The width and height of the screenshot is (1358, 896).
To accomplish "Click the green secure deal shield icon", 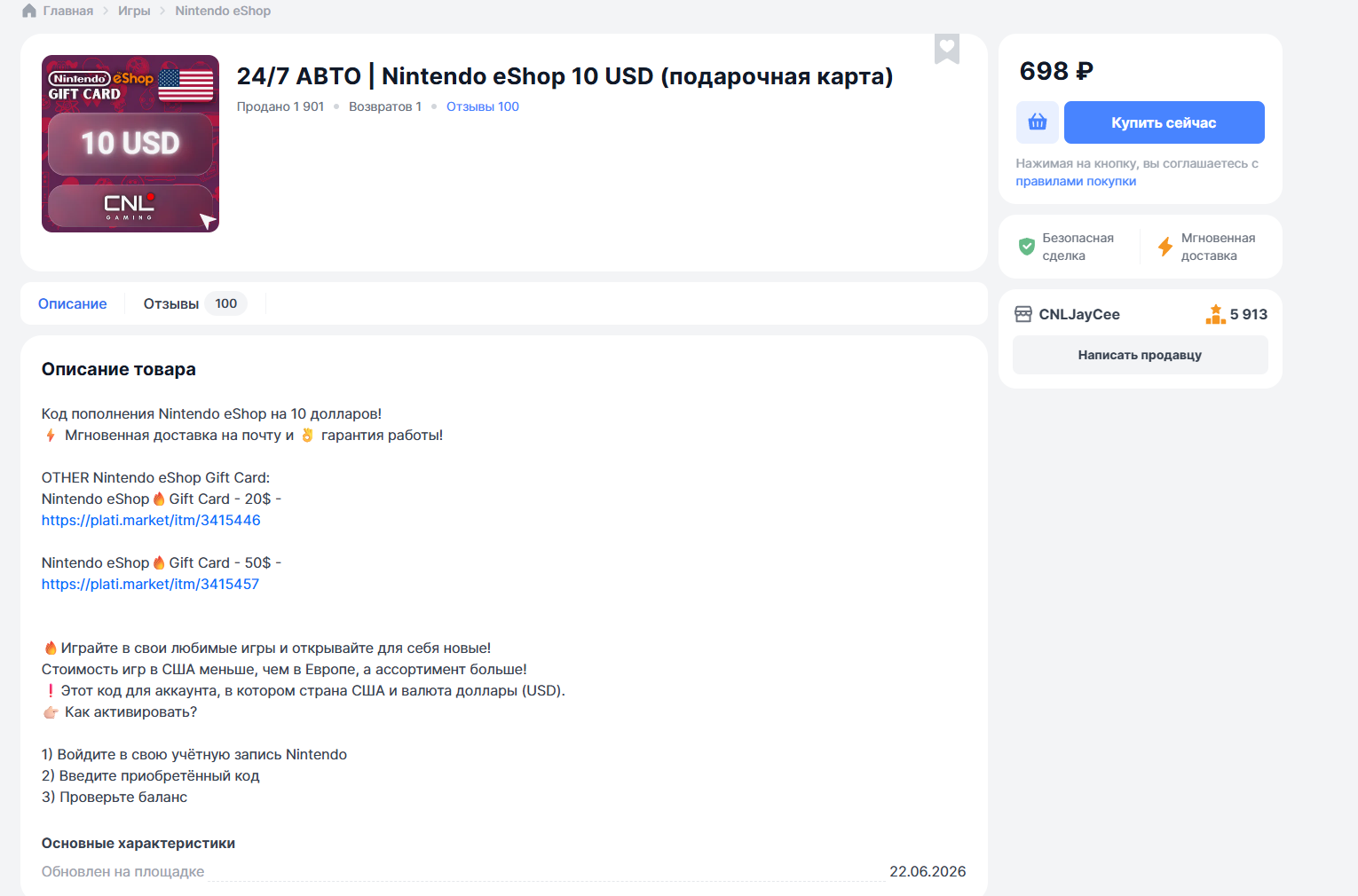I will coord(1027,247).
